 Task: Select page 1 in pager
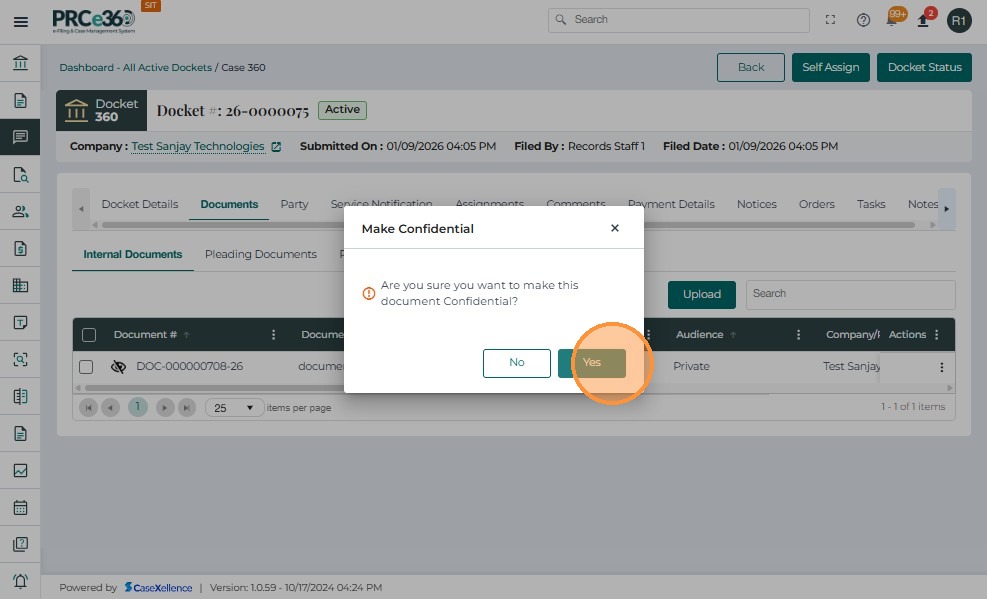137,407
